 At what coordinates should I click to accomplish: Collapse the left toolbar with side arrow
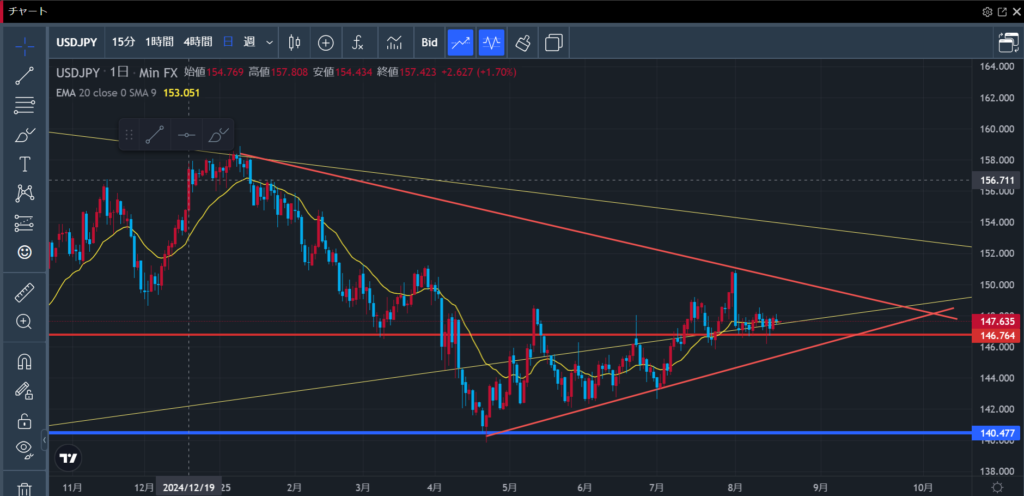tap(45, 440)
